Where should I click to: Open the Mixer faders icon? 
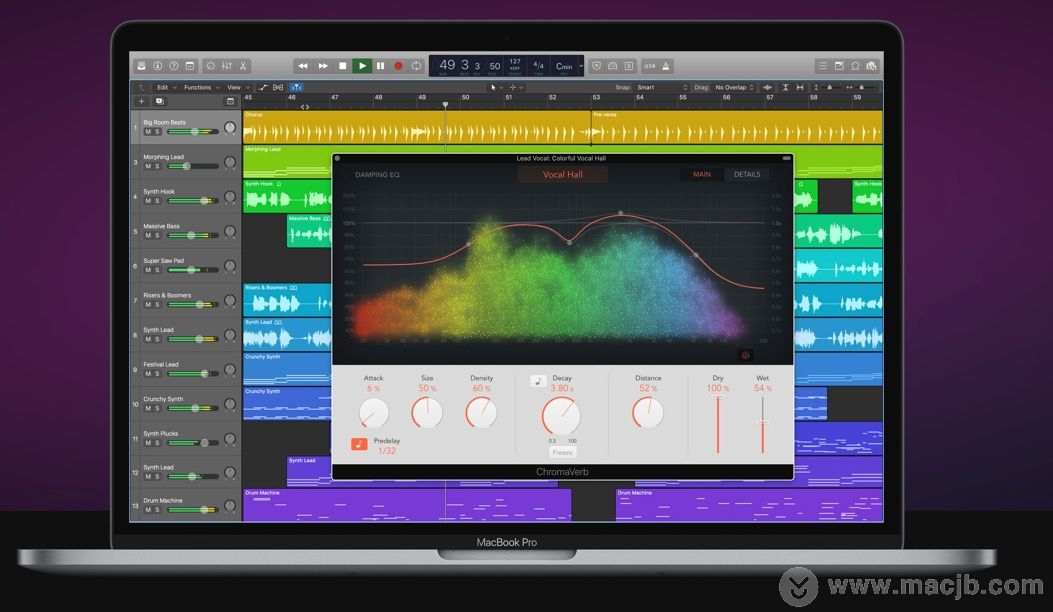pos(227,66)
